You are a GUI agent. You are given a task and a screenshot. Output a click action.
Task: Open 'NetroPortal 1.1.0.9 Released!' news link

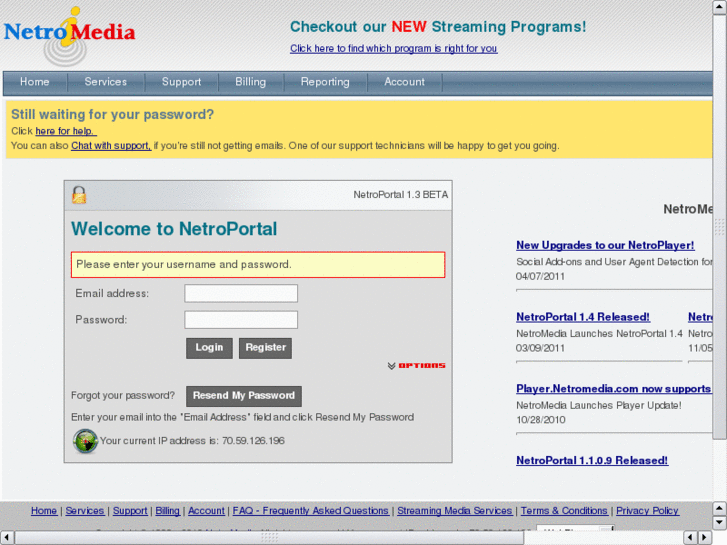click(592, 461)
